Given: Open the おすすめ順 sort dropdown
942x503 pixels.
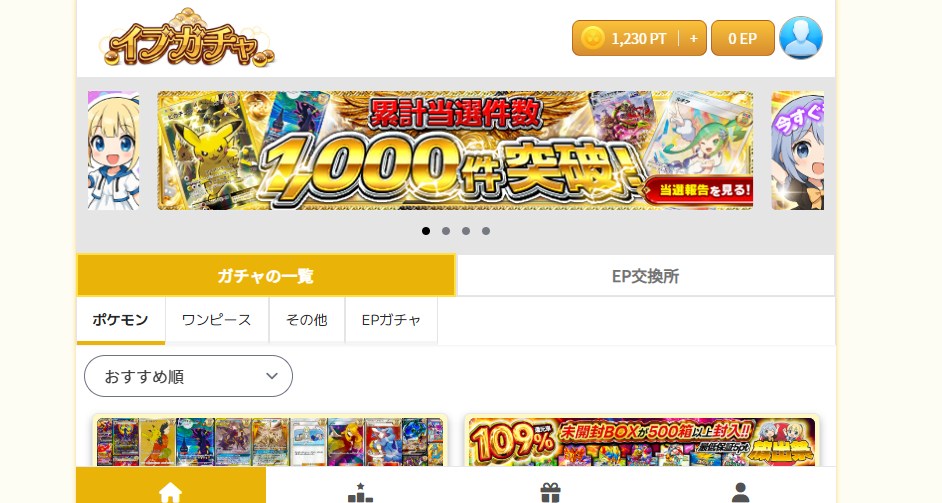Looking at the screenshot, I should tap(188, 376).
